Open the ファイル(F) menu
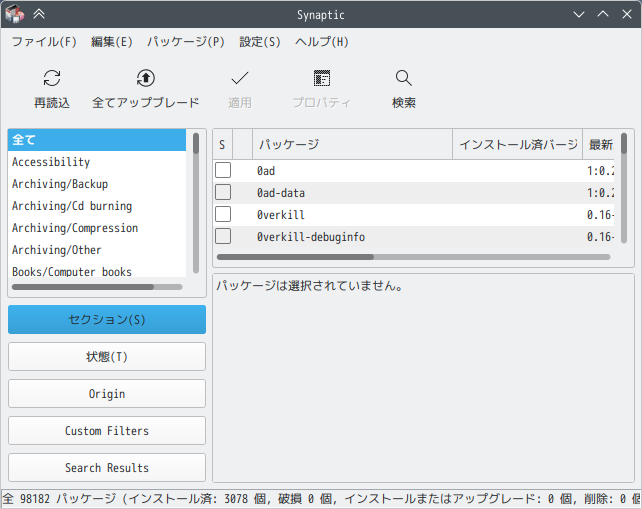This screenshot has height=509, width=642. pyautogui.click(x=44, y=42)
